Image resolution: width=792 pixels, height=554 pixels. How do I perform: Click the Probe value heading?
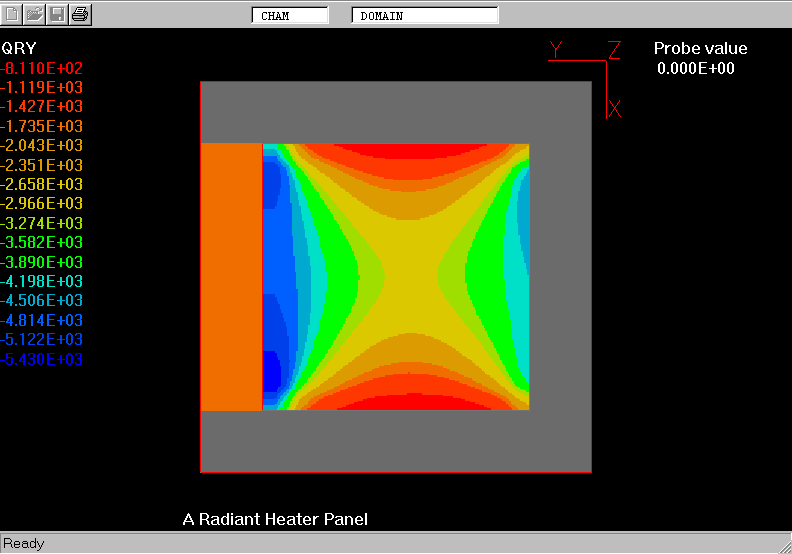tap(700, 48)
